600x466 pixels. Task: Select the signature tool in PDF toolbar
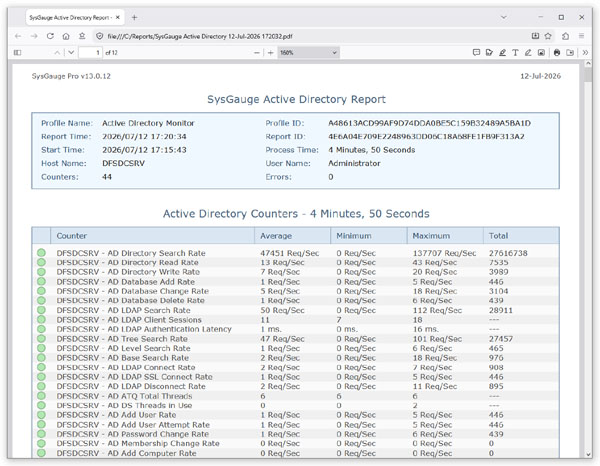point(489,52)
